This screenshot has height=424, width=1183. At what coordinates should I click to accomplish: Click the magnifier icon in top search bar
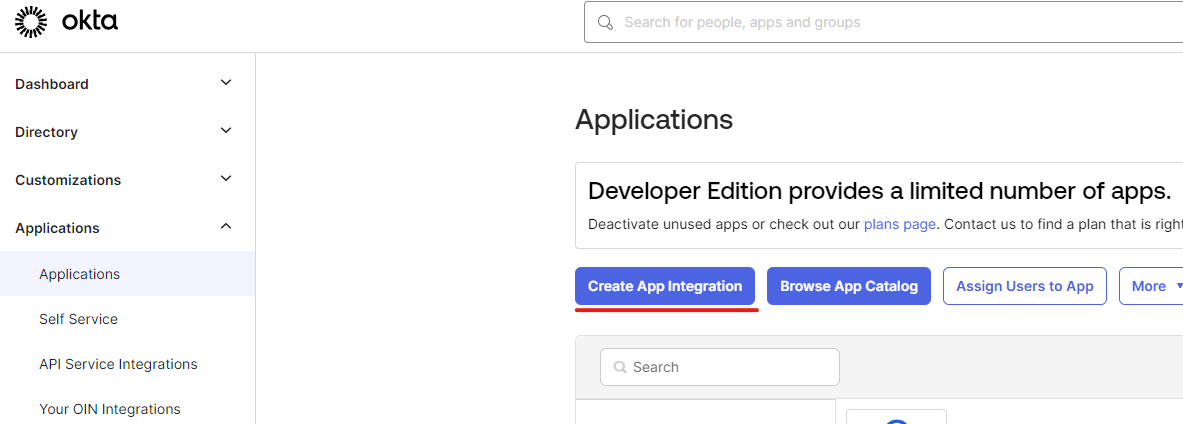tap(604, 22)
